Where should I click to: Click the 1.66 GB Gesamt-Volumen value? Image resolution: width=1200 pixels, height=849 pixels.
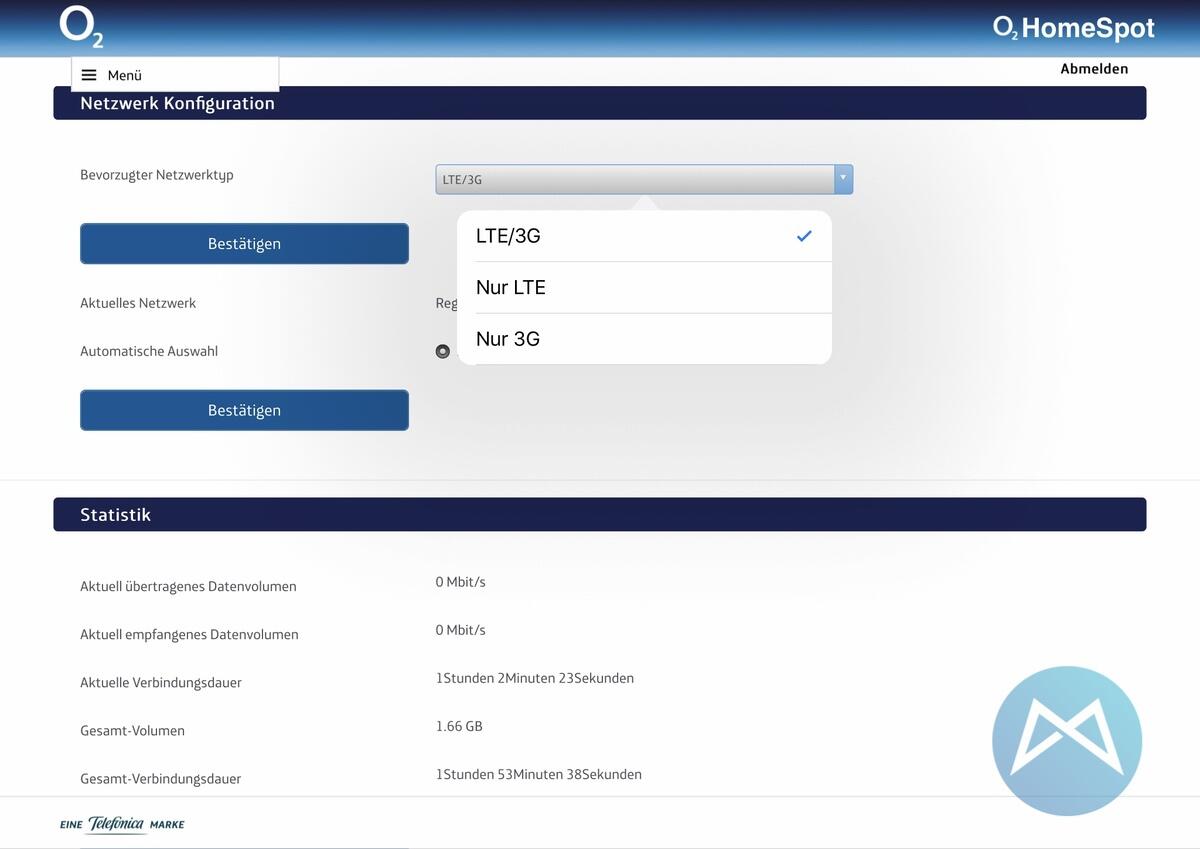tap(459, 726)
